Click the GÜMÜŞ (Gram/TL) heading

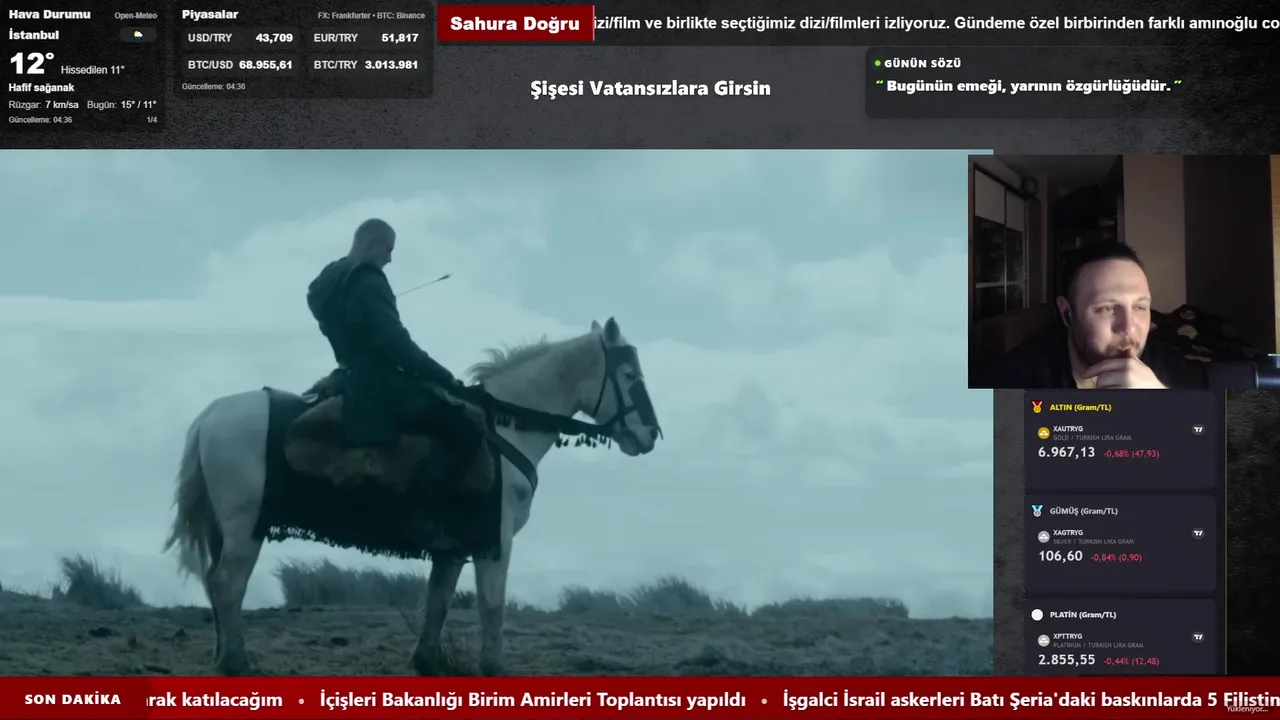(x=1084, y=511)
